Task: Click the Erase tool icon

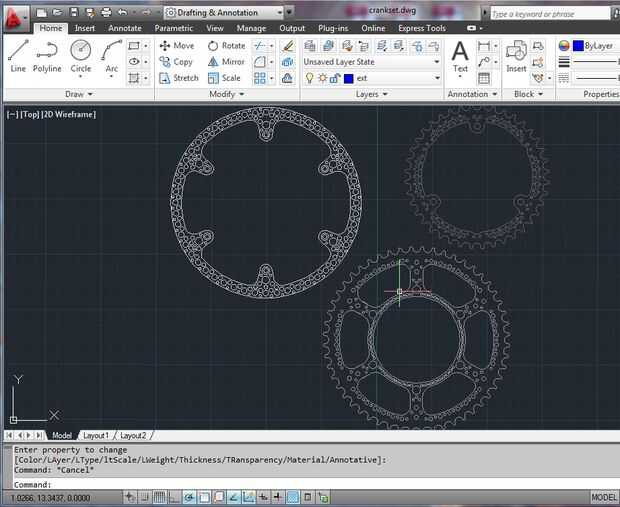Action: click(287, 46)
